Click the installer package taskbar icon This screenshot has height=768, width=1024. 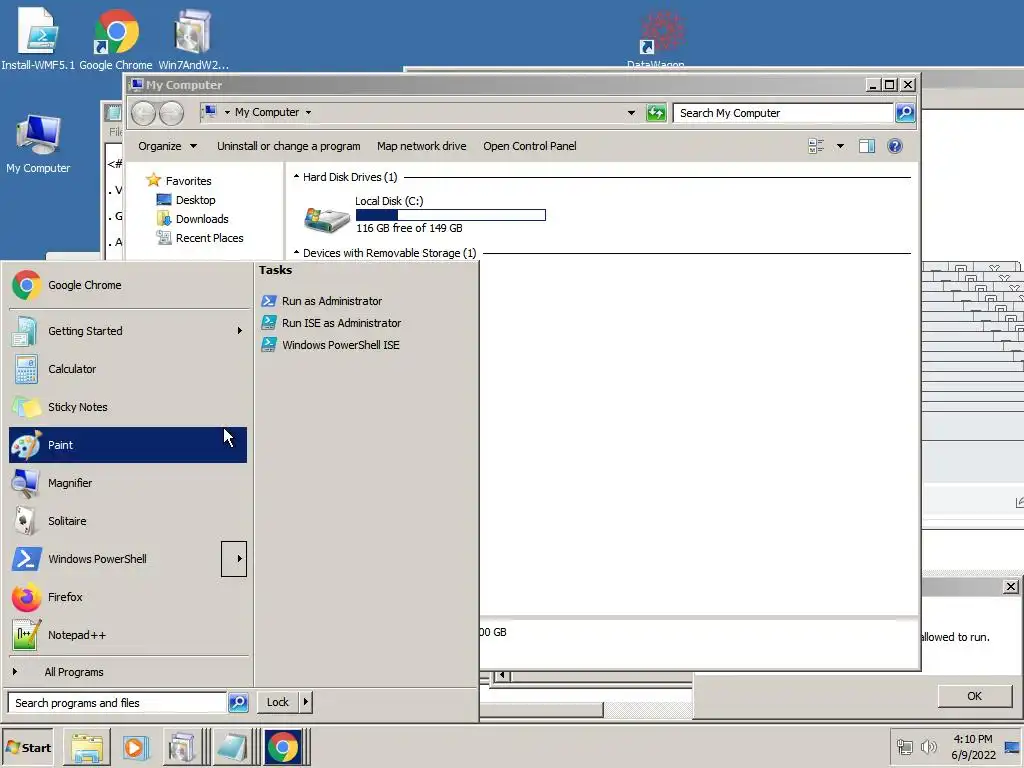[182, 748]
